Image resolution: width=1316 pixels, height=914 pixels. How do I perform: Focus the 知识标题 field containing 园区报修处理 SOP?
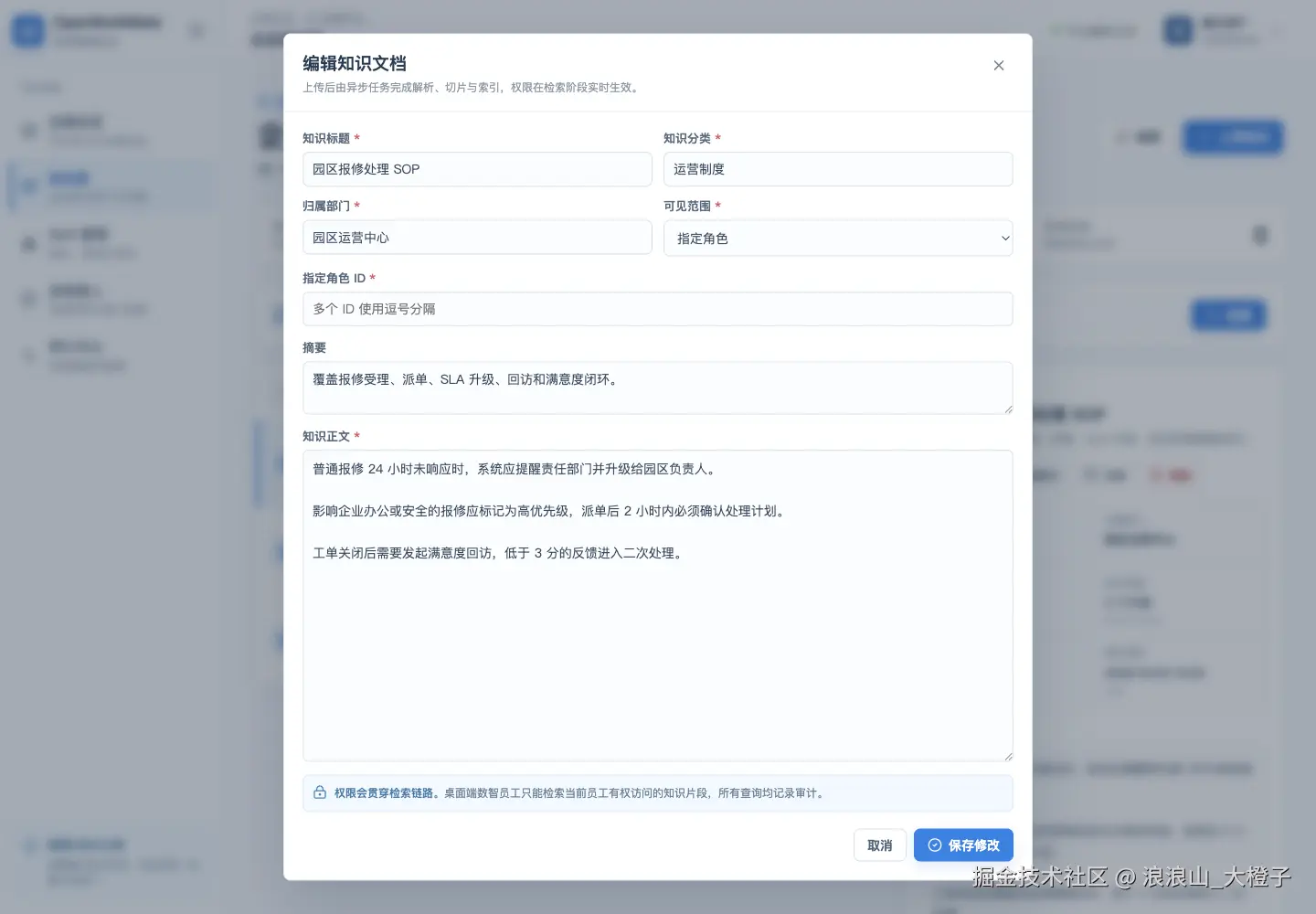coord(477,169)
